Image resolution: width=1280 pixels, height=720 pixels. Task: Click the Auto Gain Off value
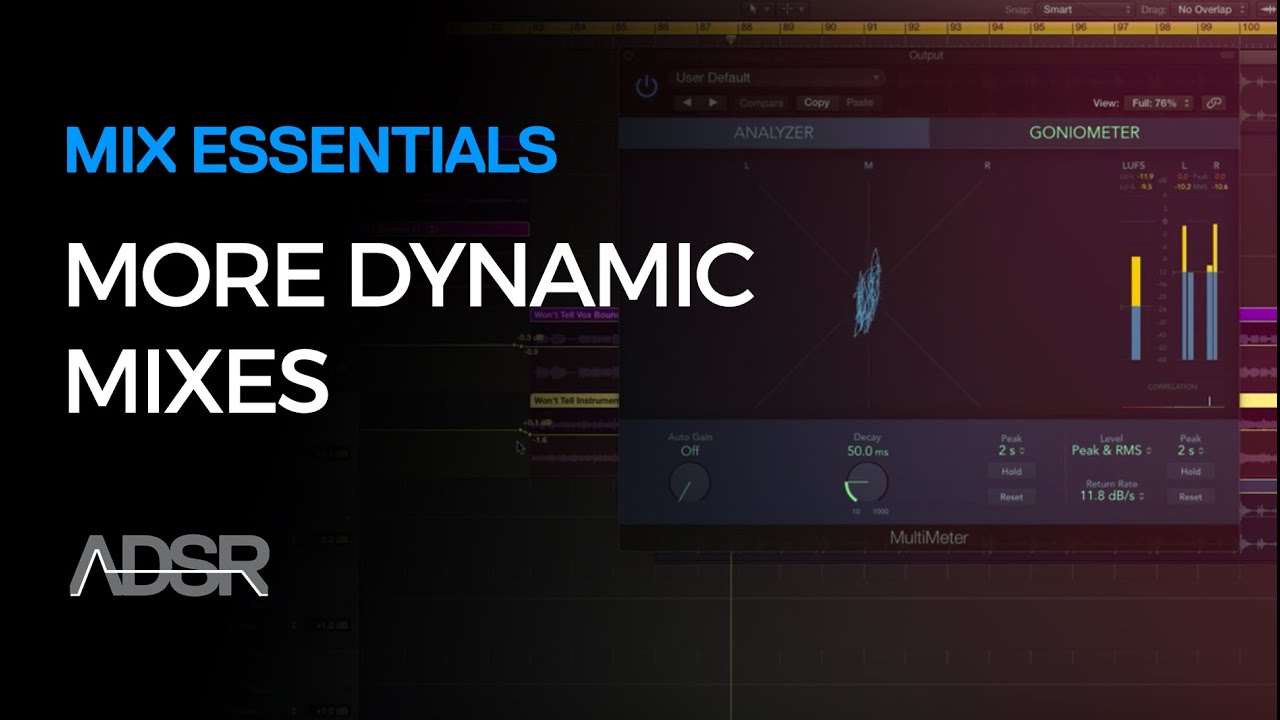690,451
